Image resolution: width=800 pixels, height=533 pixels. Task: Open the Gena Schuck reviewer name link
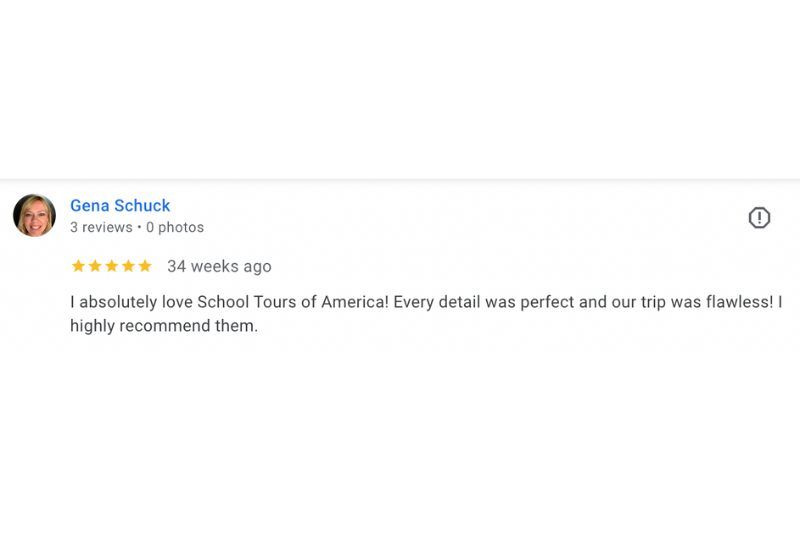click(120, 206)
